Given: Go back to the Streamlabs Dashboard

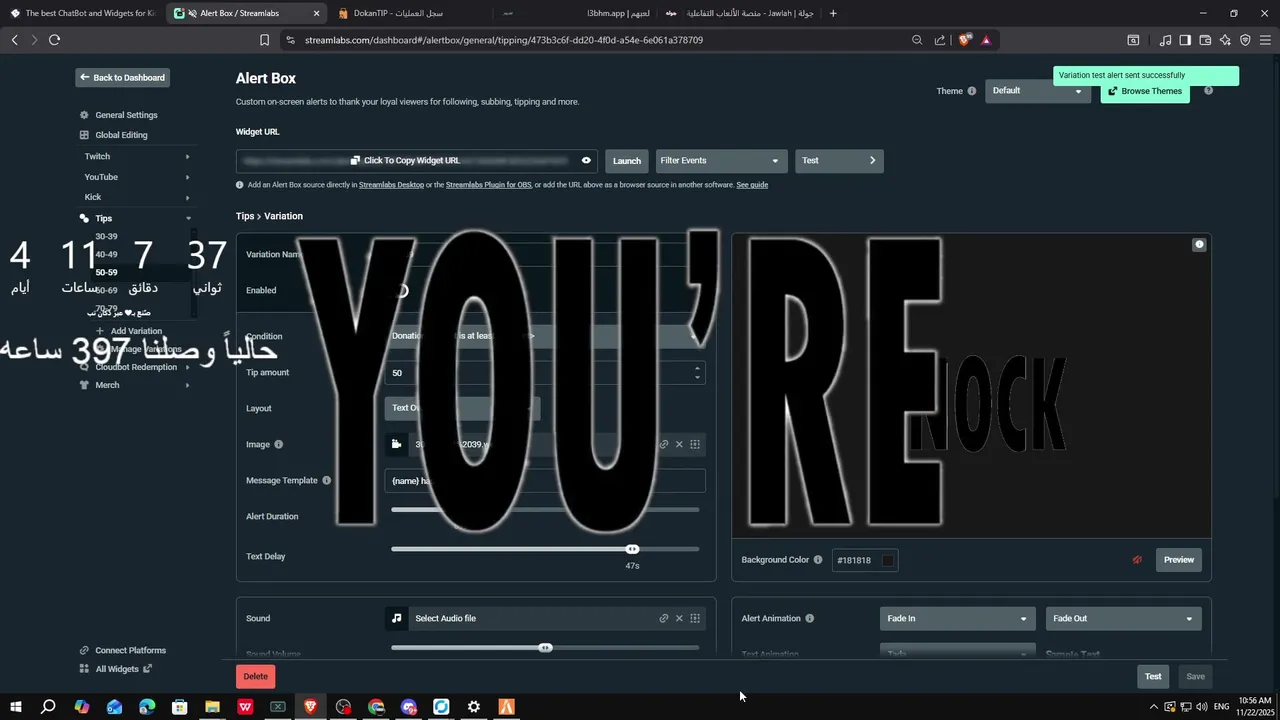Looking at the screenshot, I should [123, 77].
